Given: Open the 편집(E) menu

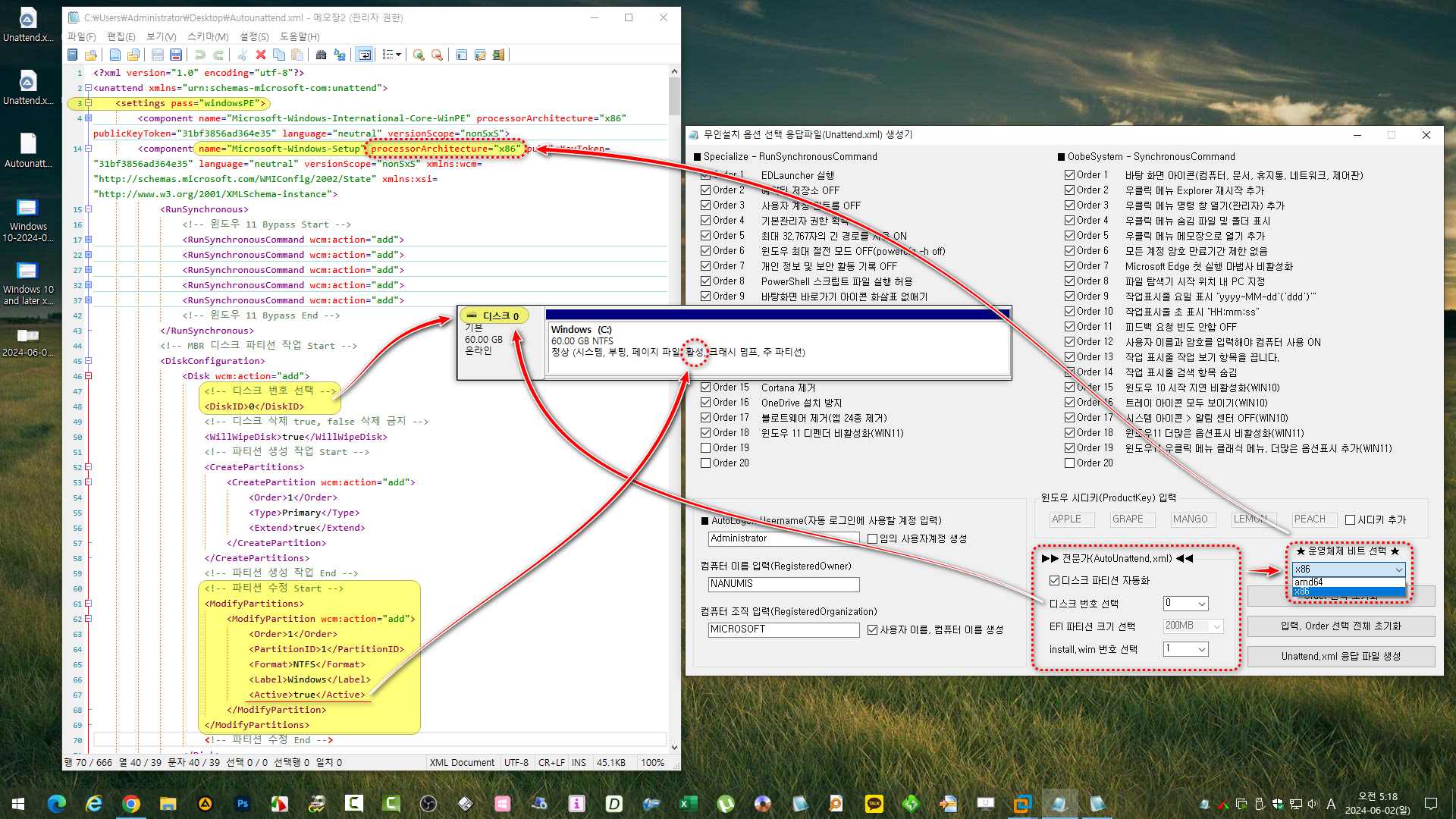Looking at the screenshot, I should 121,36.
